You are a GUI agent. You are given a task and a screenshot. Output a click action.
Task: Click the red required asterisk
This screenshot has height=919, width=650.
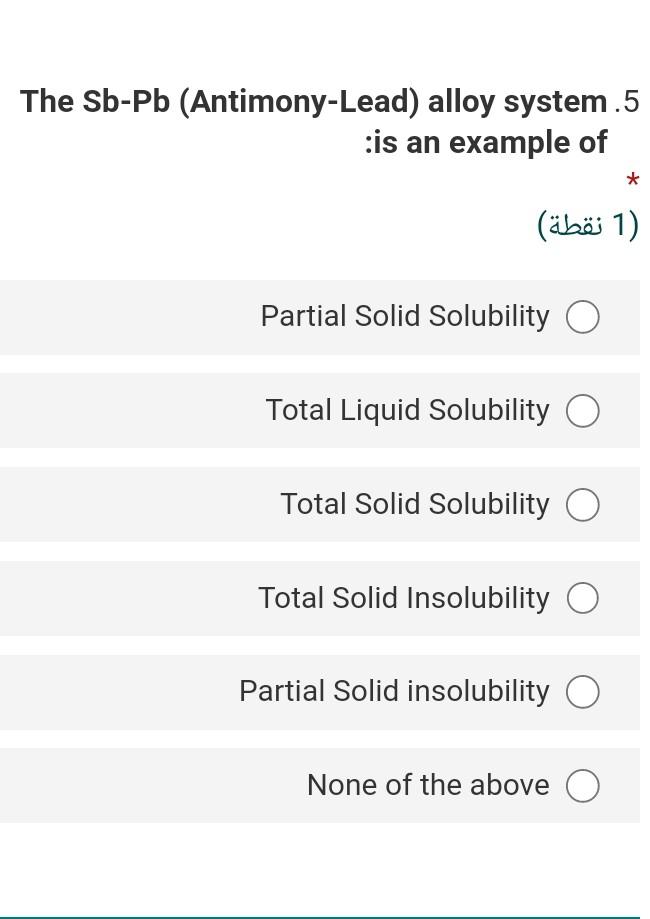[632, 182]
